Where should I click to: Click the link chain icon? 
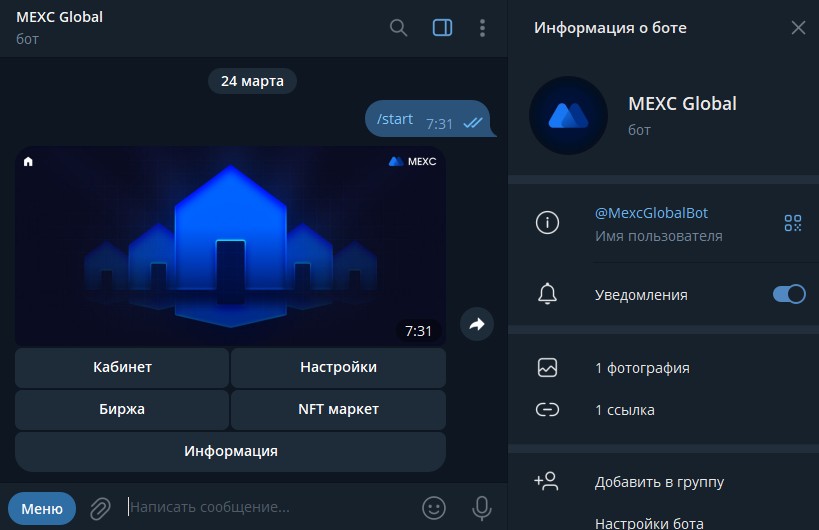coord(547,409)
